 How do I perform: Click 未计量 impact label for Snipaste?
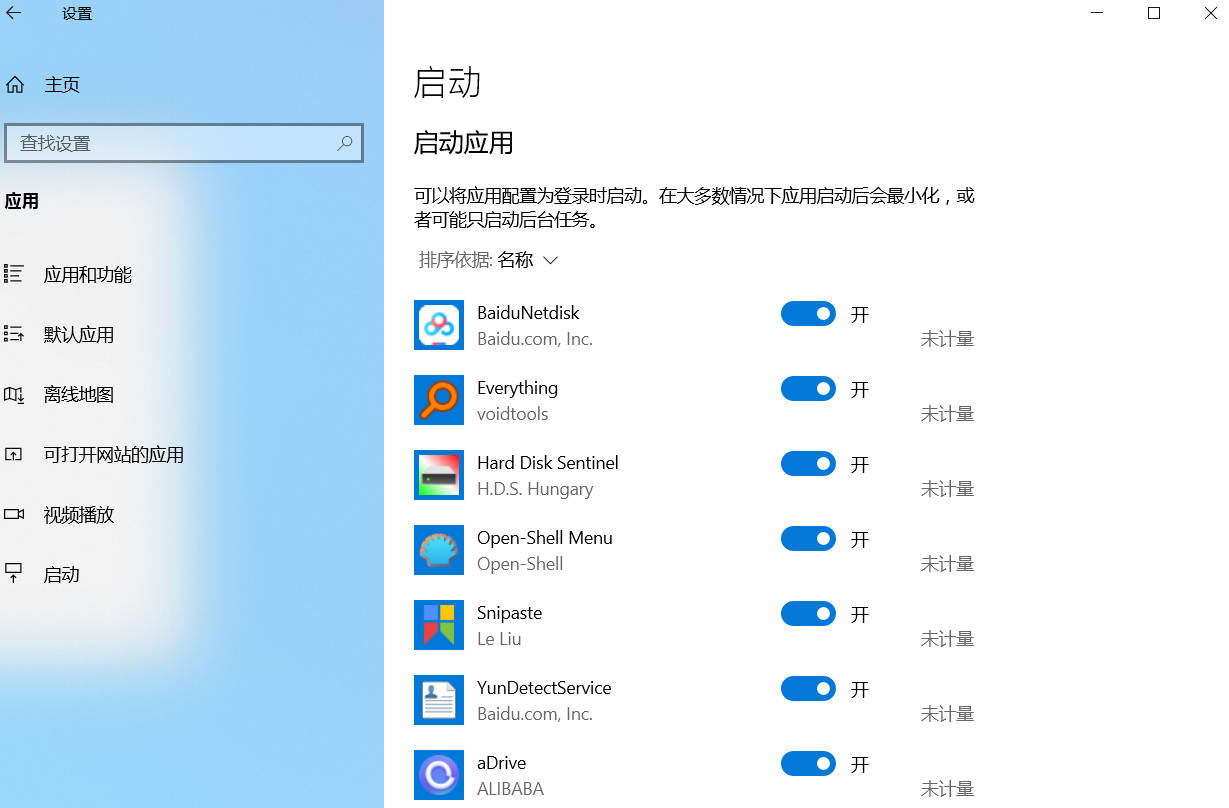click(947, 639)
